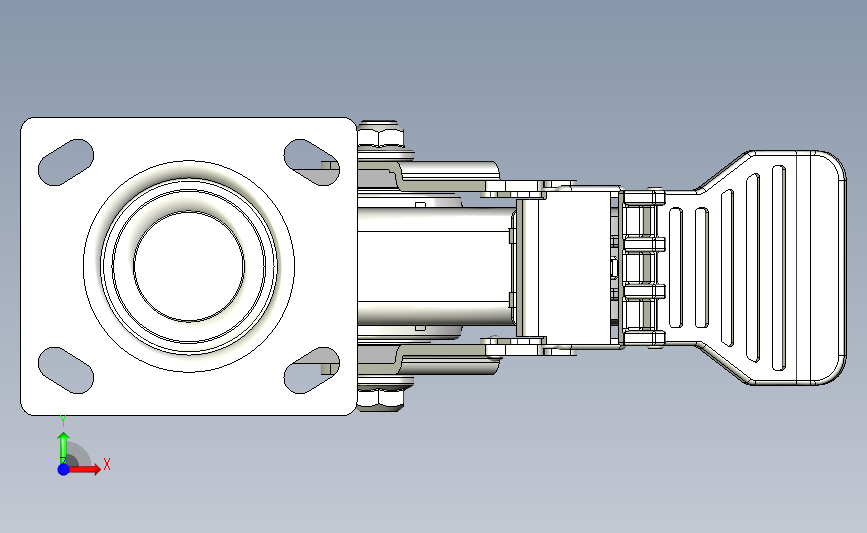Select the top hex nut on axle
867x533 pixels.
380,138
